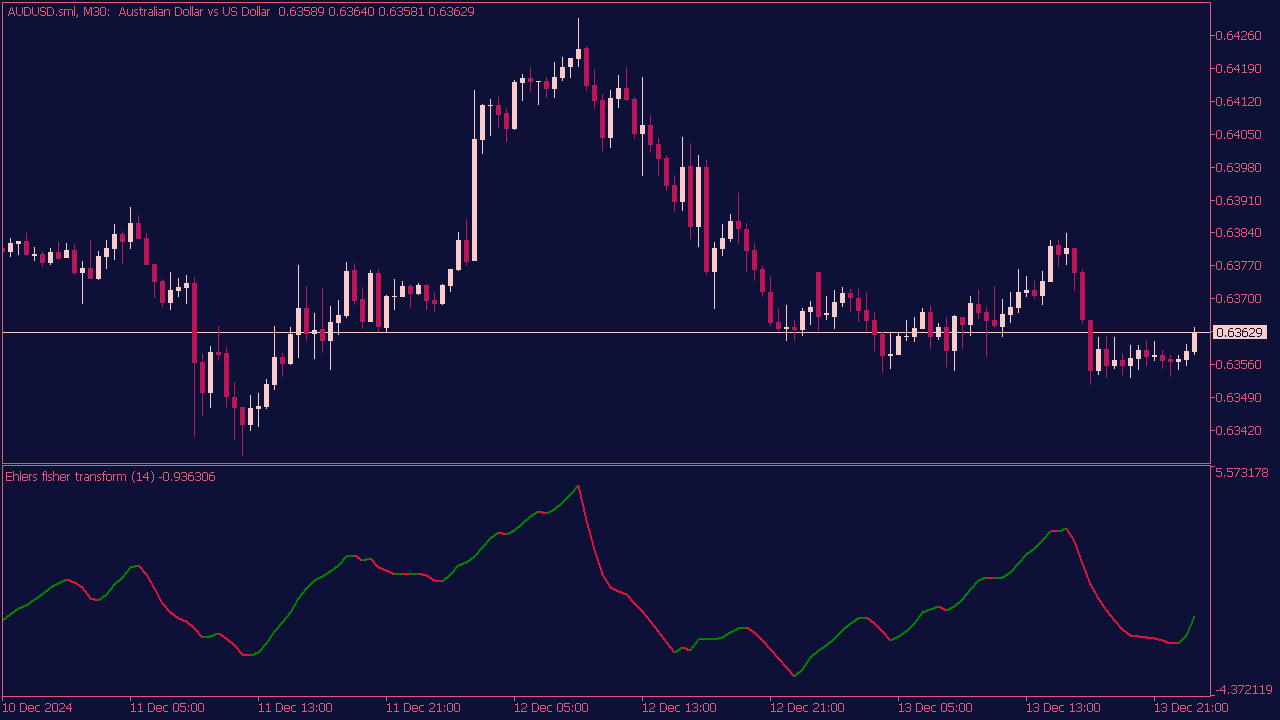Click the 0.63420 price axis label
Viewport: 1280px width, 720px height.
pyautogui.click(x=1237, y=431)
